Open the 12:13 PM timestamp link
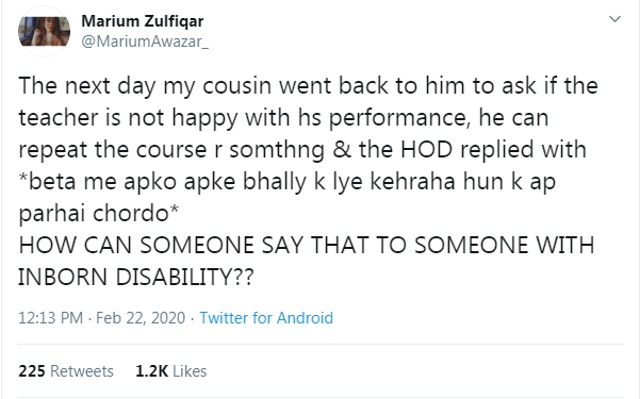Image resolution: width=640 pixels, height=399 pixels. point(51,318)
